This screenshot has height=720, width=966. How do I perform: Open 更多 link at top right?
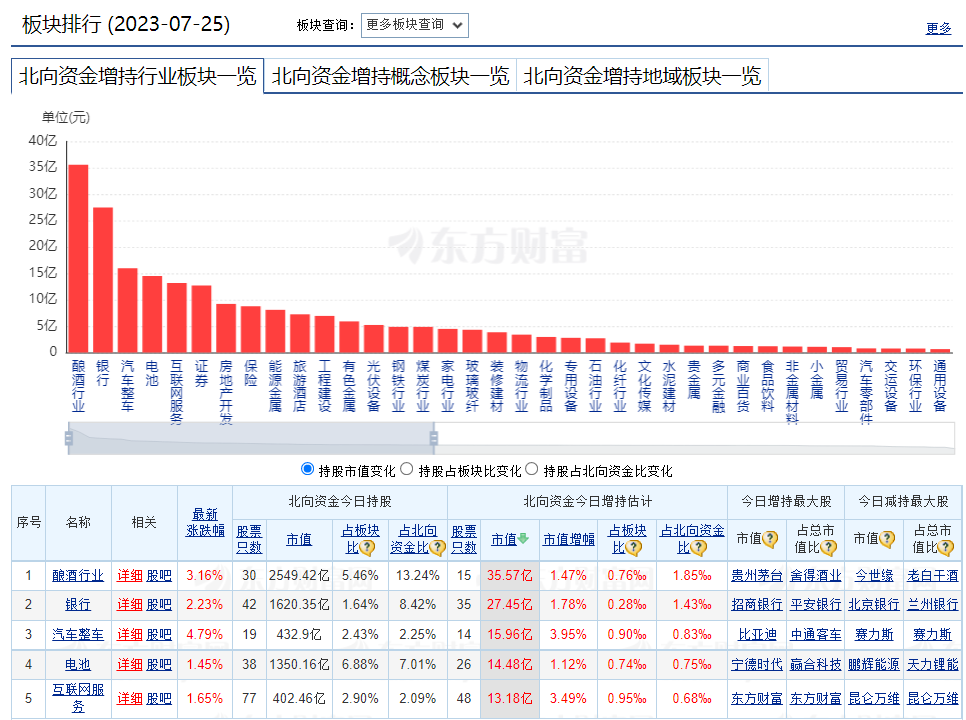938,28
